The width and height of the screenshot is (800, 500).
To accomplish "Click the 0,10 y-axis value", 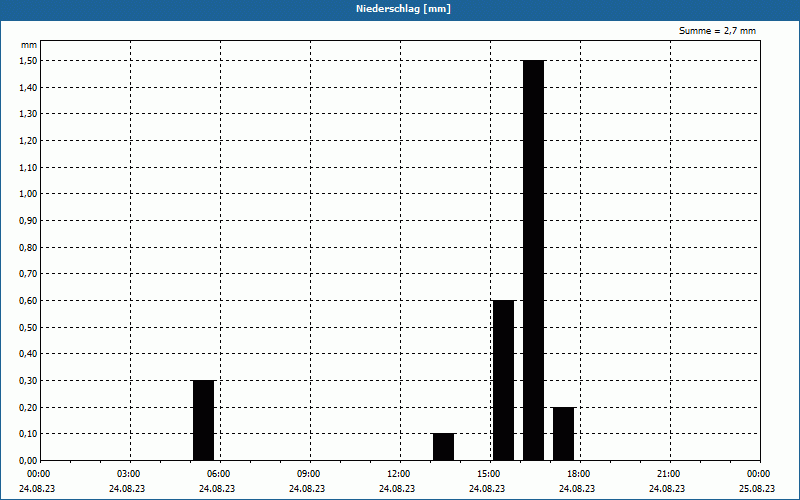I will click(x=28, y=434).
